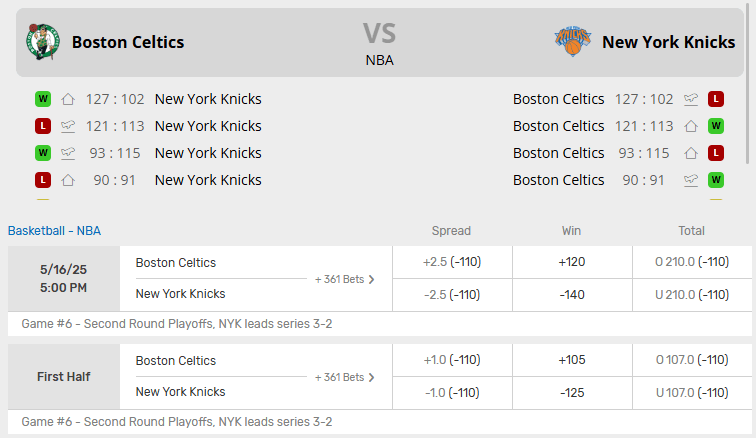Expand the + 361 Bets chevron for full game
Screen dimensions: 756x438
click(371, 279)
